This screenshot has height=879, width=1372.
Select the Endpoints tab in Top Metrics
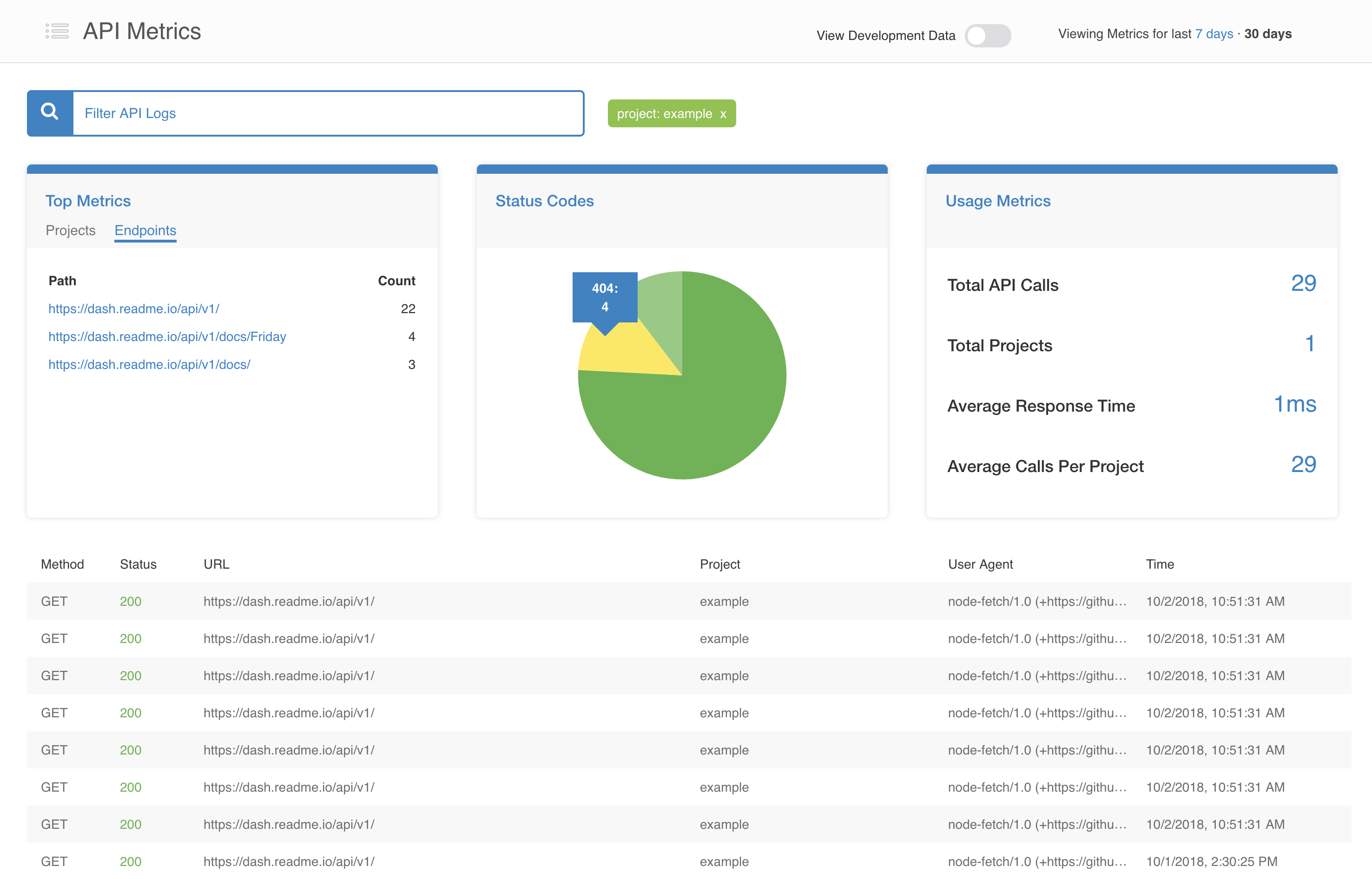(144, 230)
